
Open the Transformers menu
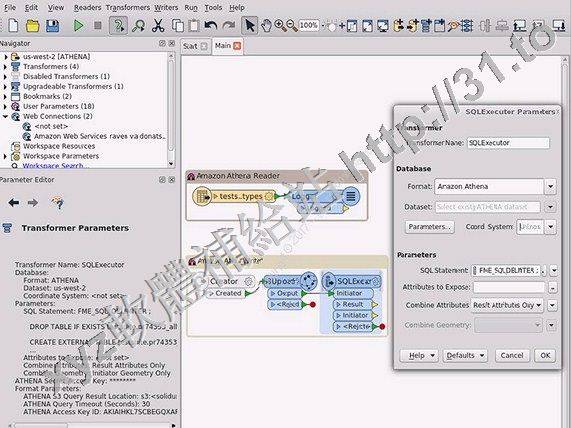click(x=128, y=8)
